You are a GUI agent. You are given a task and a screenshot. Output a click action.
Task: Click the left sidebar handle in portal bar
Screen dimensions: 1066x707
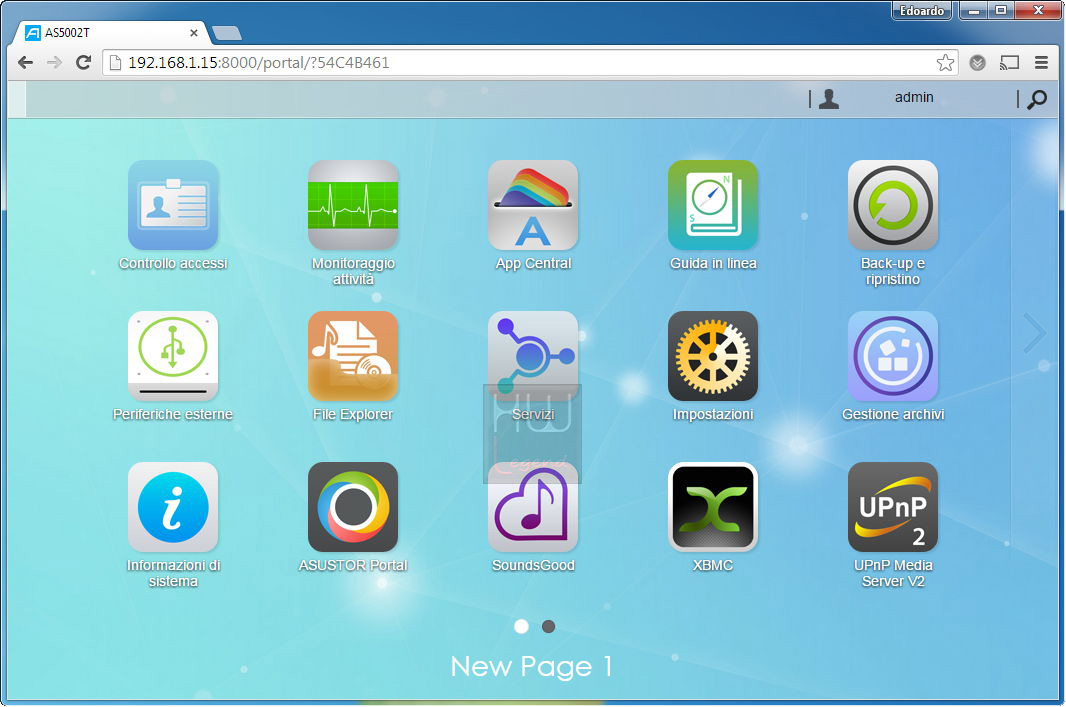point(17,99)
